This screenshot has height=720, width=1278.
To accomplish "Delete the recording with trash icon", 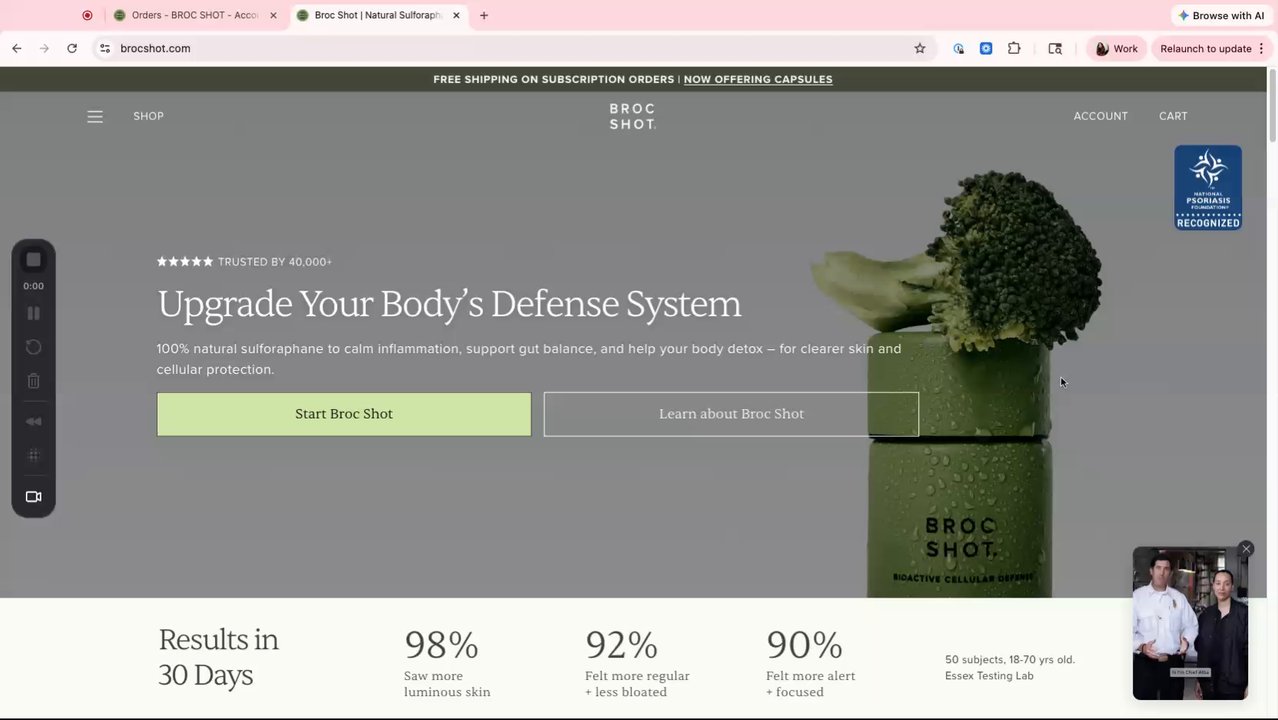I will (x=33, y=381).
